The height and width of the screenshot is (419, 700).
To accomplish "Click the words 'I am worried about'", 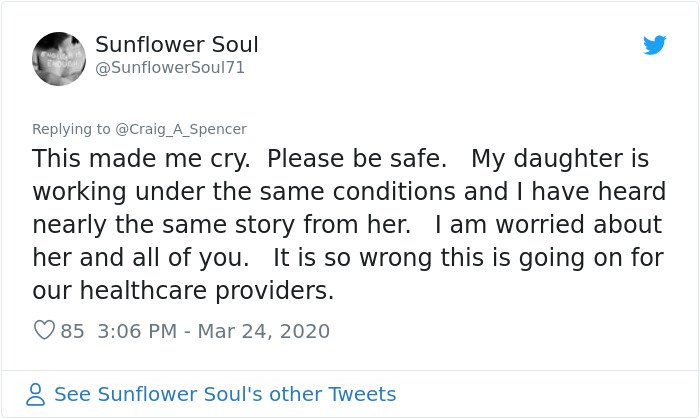I will tap(548, 224).
